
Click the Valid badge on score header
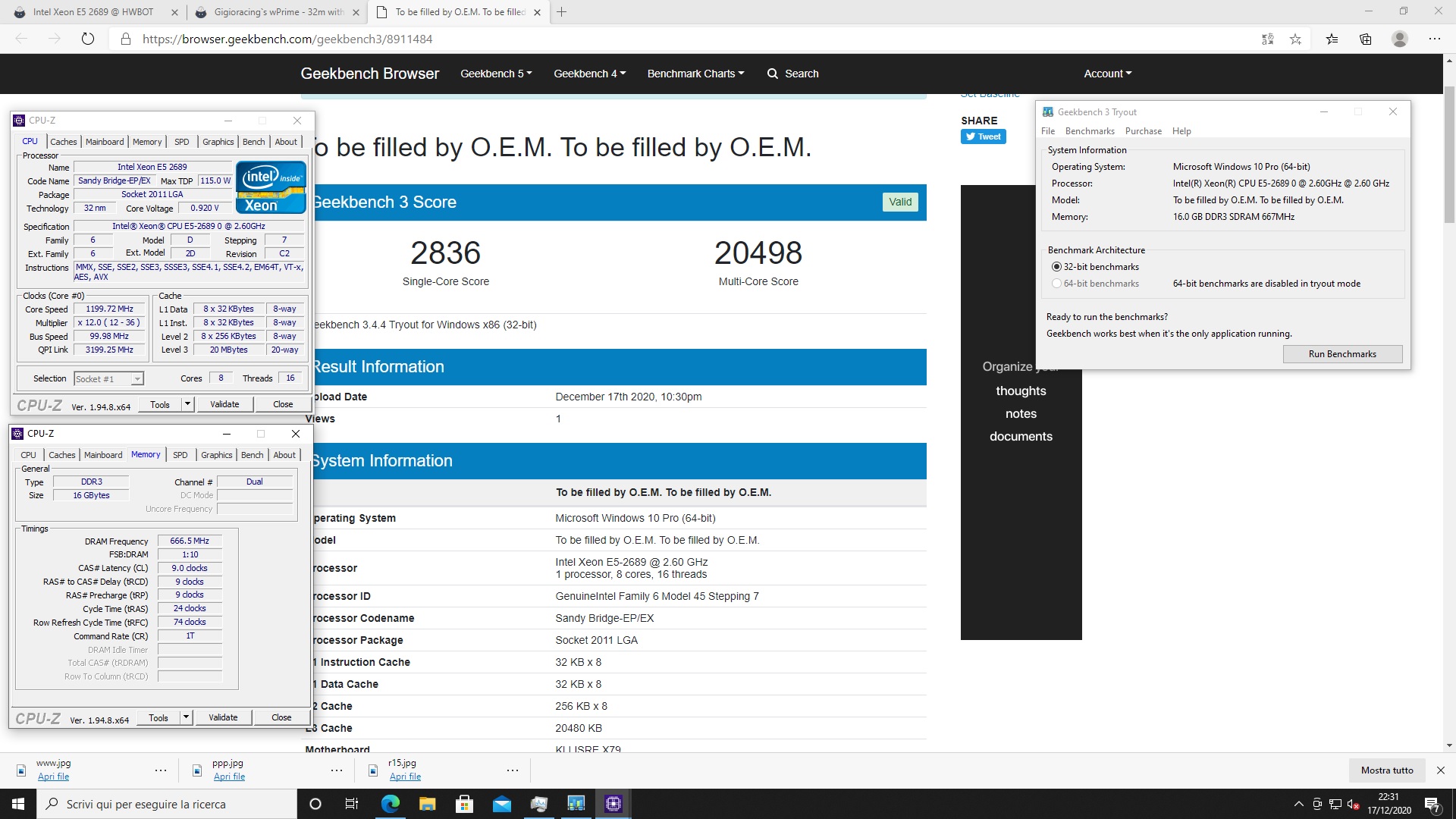[900, 202]
